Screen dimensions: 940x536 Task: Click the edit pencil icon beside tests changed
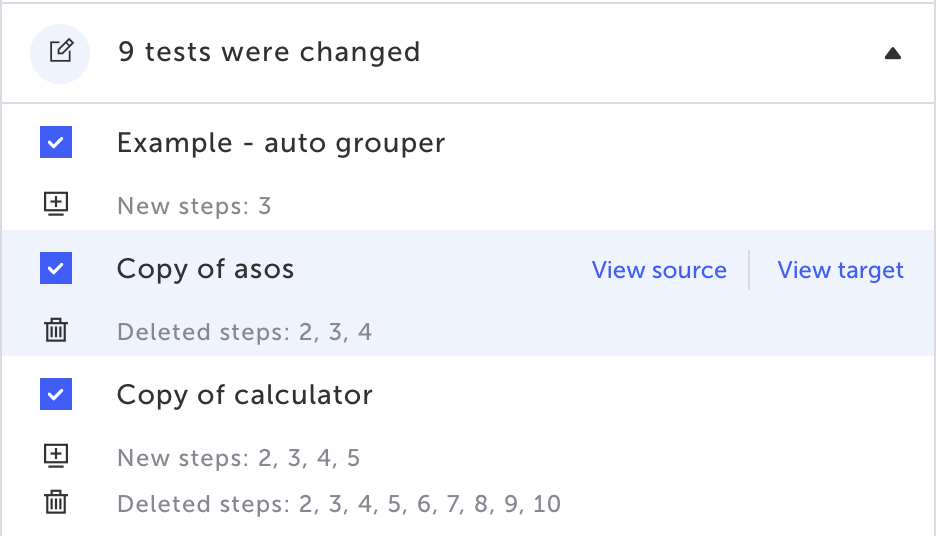point(60,52)
